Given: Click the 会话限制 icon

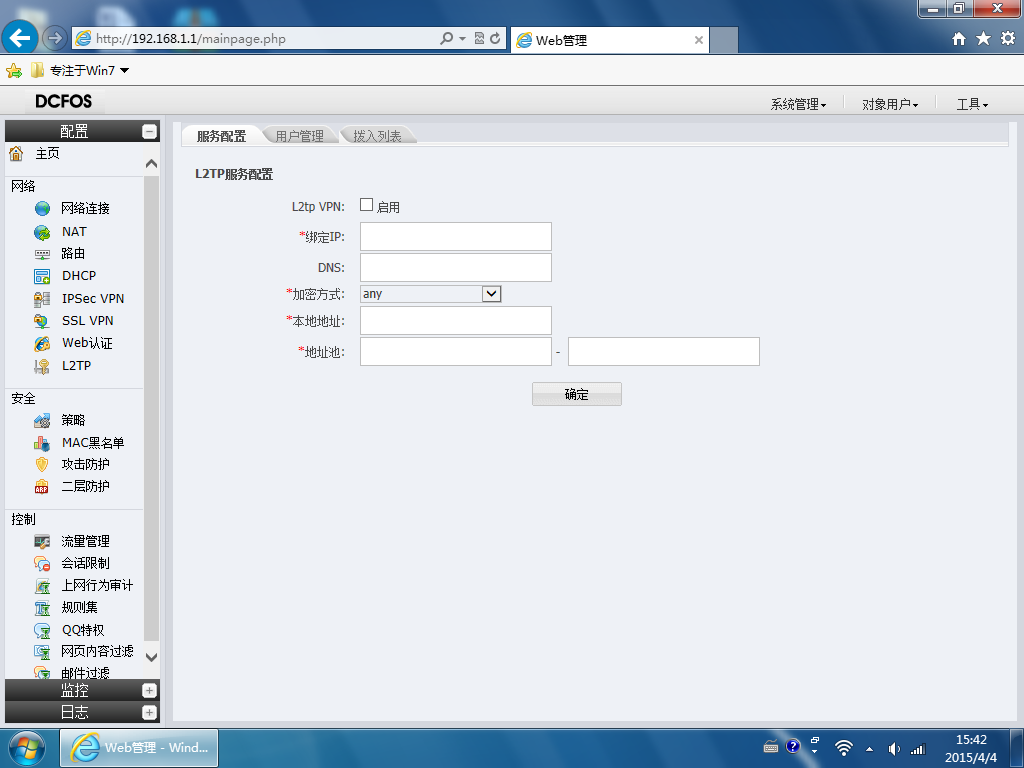Looking at the screenshot, I should coord(42,564).
